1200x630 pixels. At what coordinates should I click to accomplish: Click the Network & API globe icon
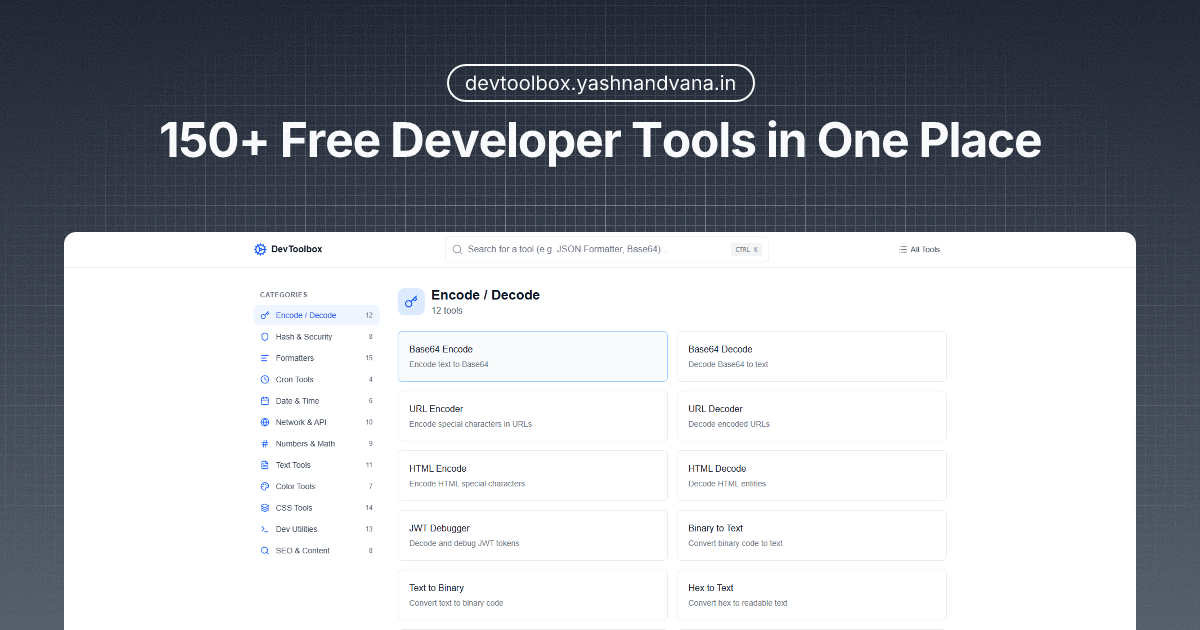point(265,422)
